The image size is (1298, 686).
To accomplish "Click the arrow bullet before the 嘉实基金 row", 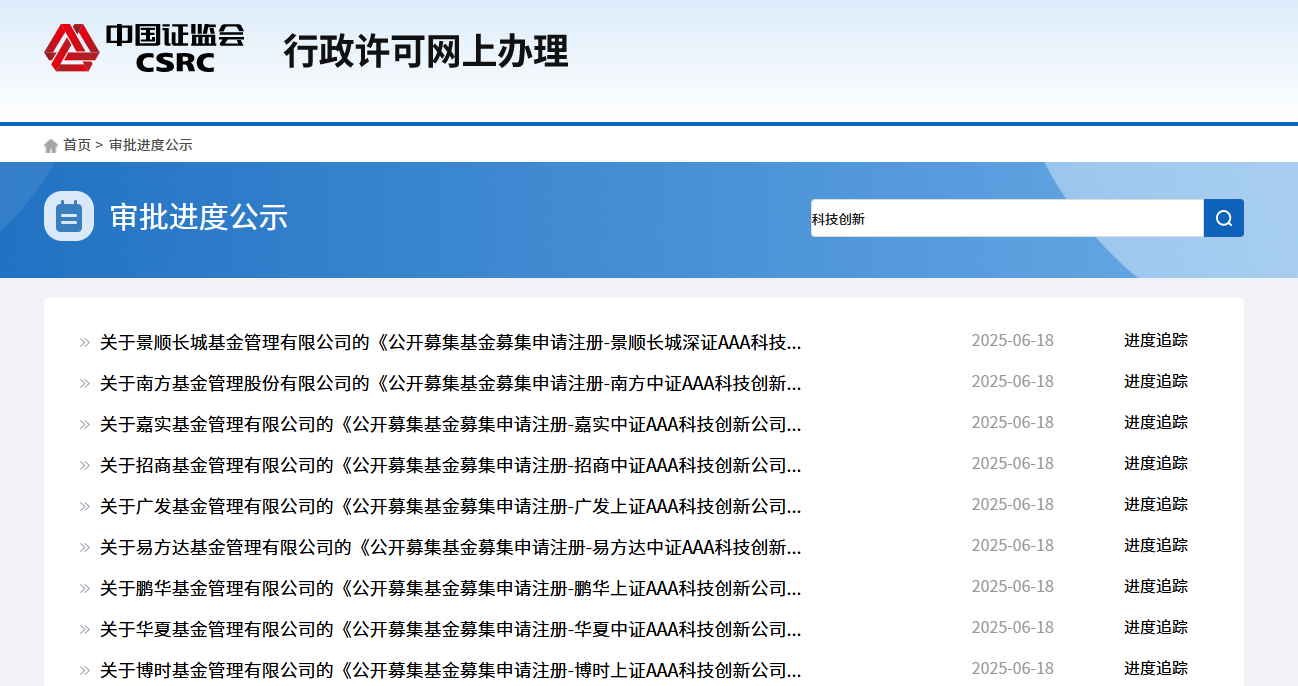I will [x=85, y=425].
